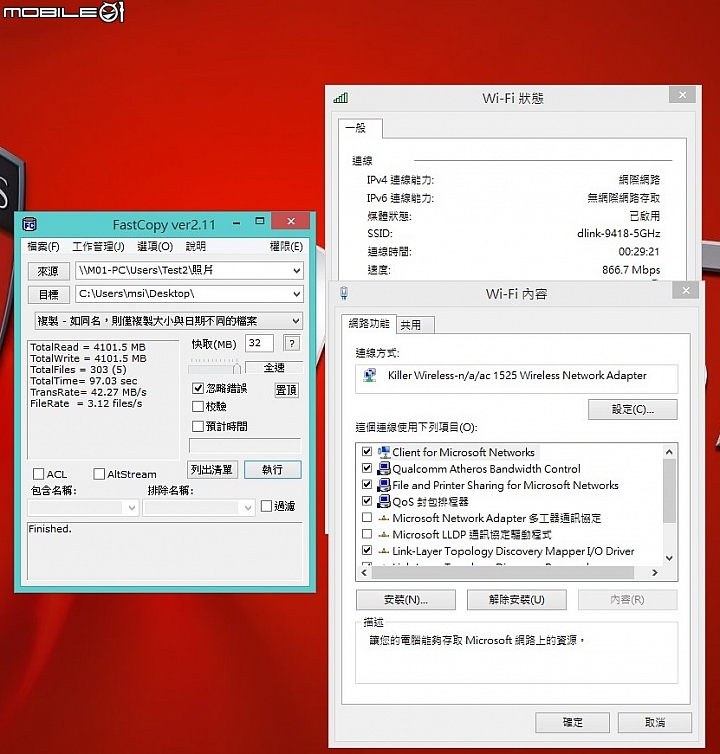
Task: Click the vertical scrollbar up arrow in items list
Action: [x=669, y=452]
